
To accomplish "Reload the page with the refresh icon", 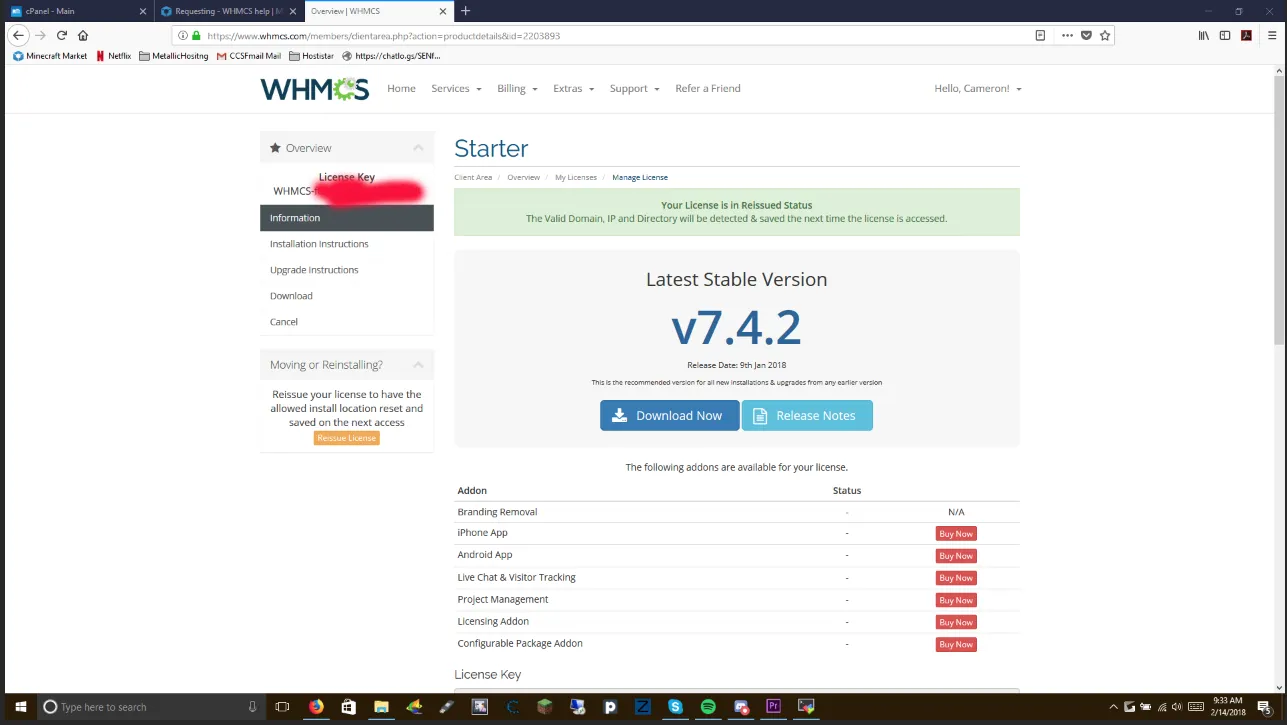I will click(x=62, y=35).
